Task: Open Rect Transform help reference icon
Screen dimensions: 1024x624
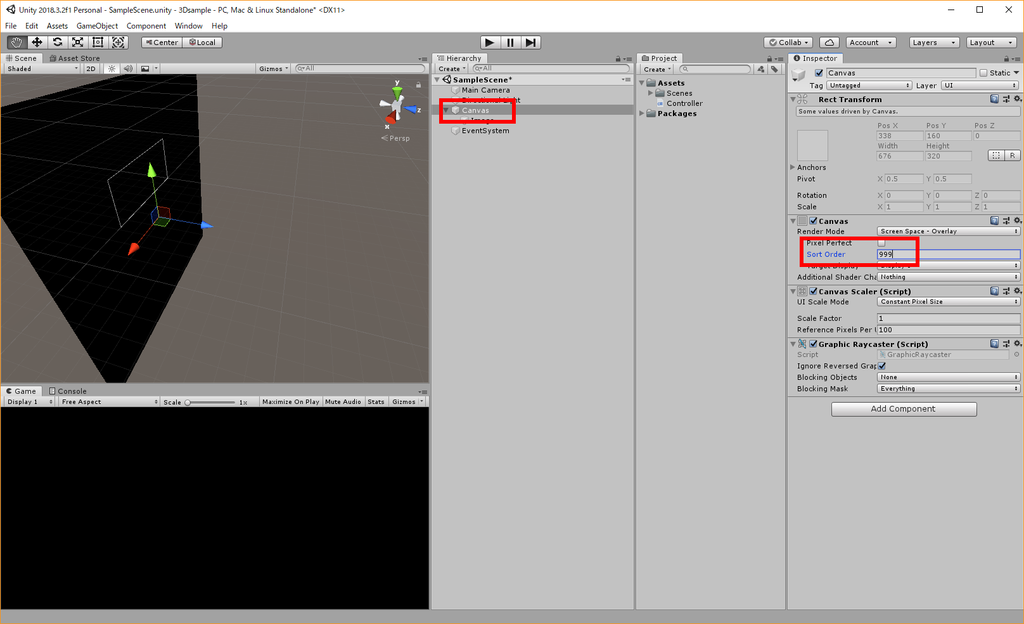Action: click(994, 99)
